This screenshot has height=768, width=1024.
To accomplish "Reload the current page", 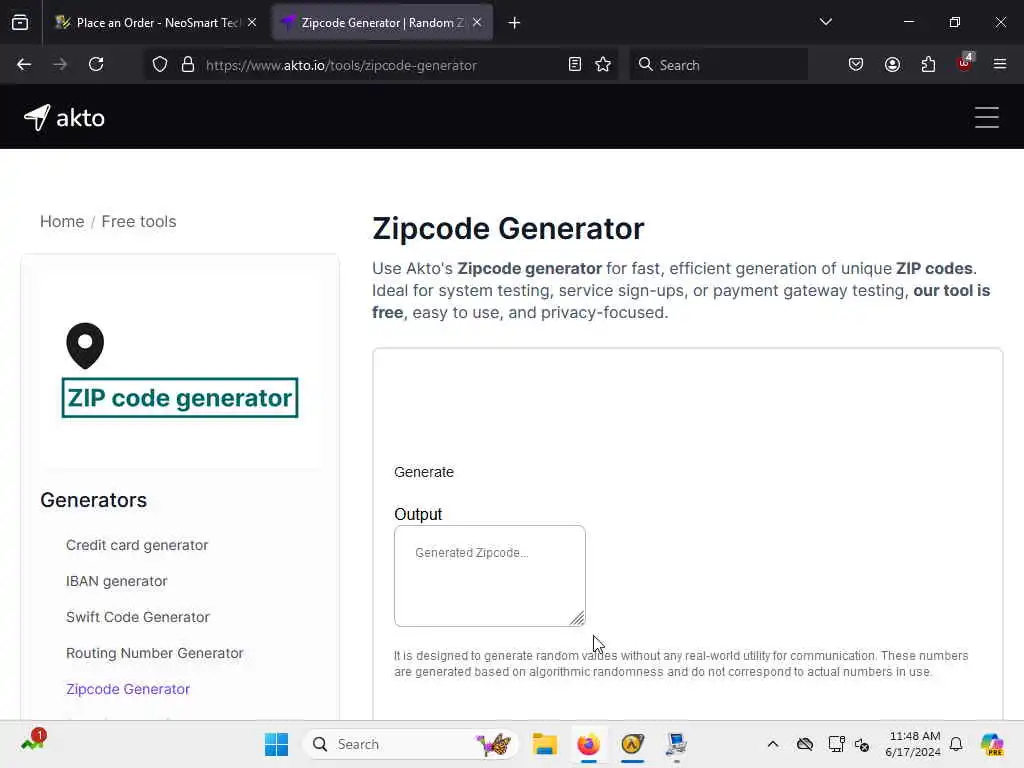I will 96,65.
